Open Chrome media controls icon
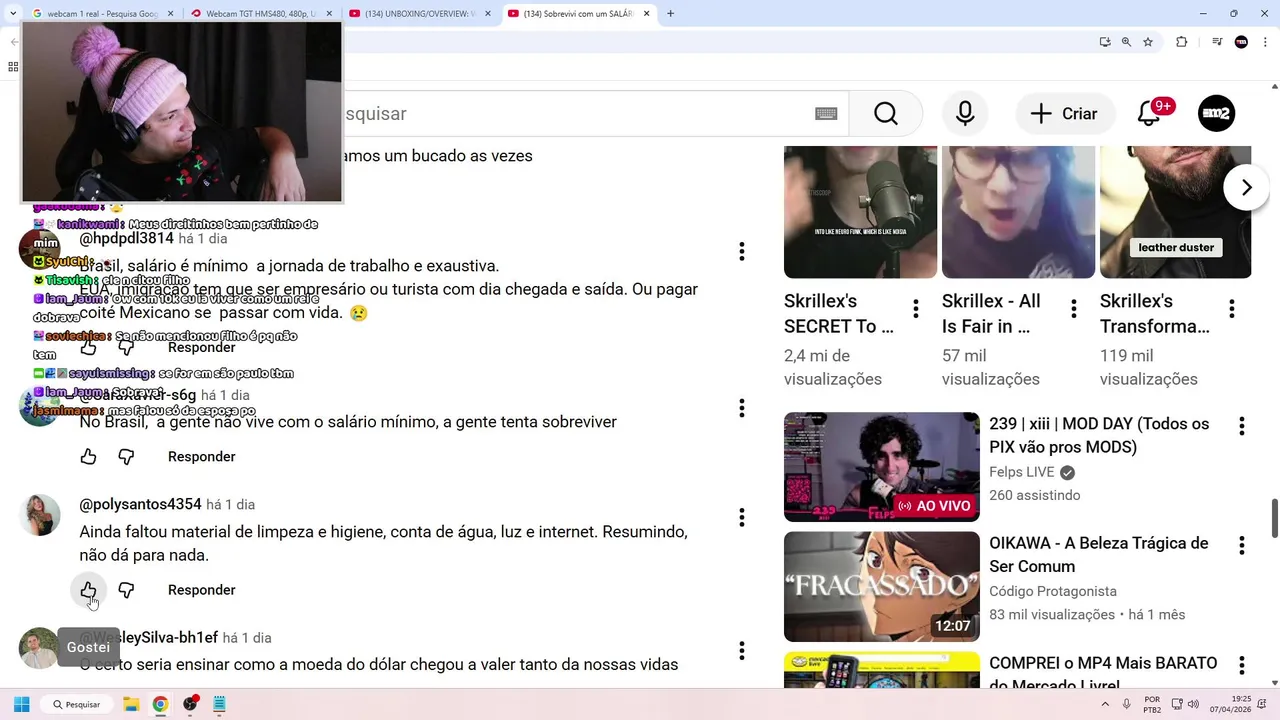The height and width of the screenshot is (720, 1280). [1217, 42]
